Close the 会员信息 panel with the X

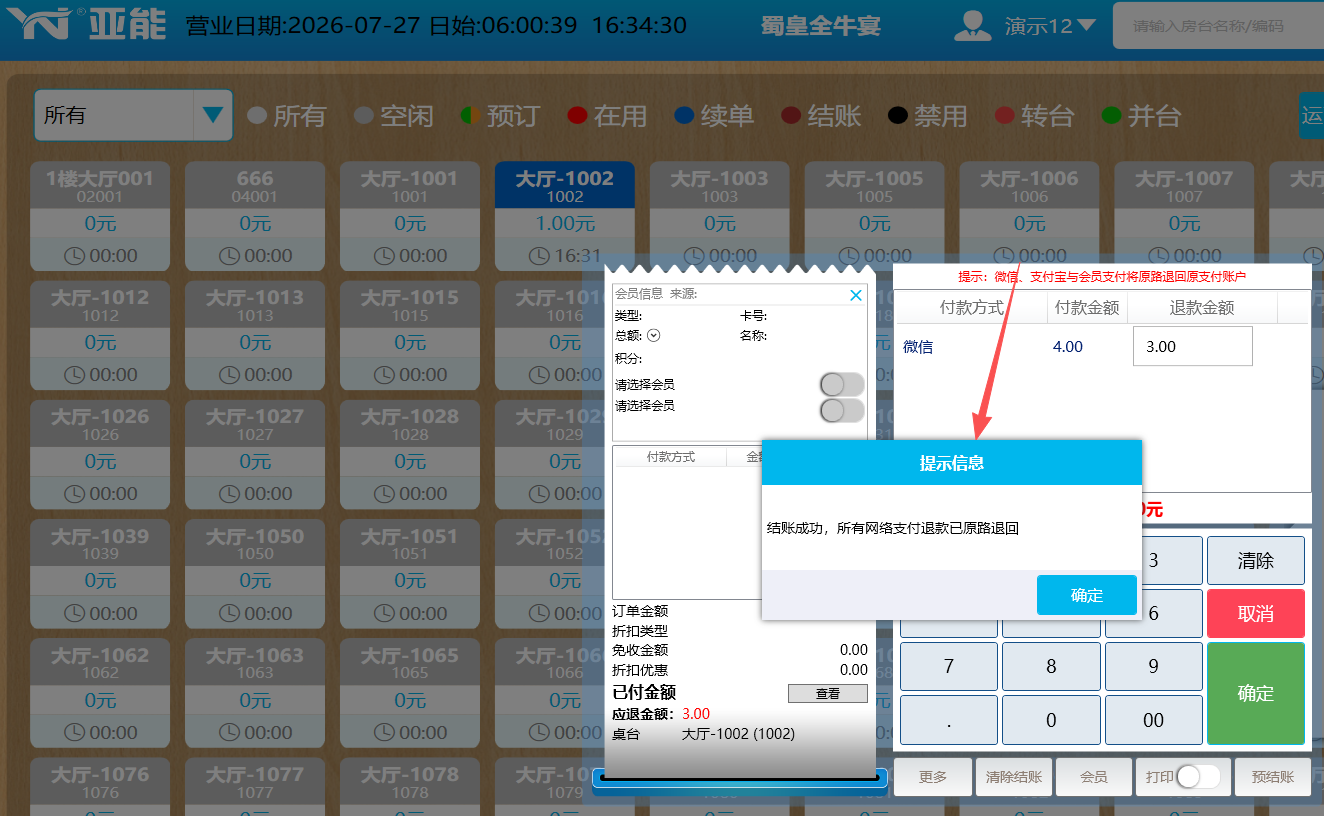click(x=855, y=295)
